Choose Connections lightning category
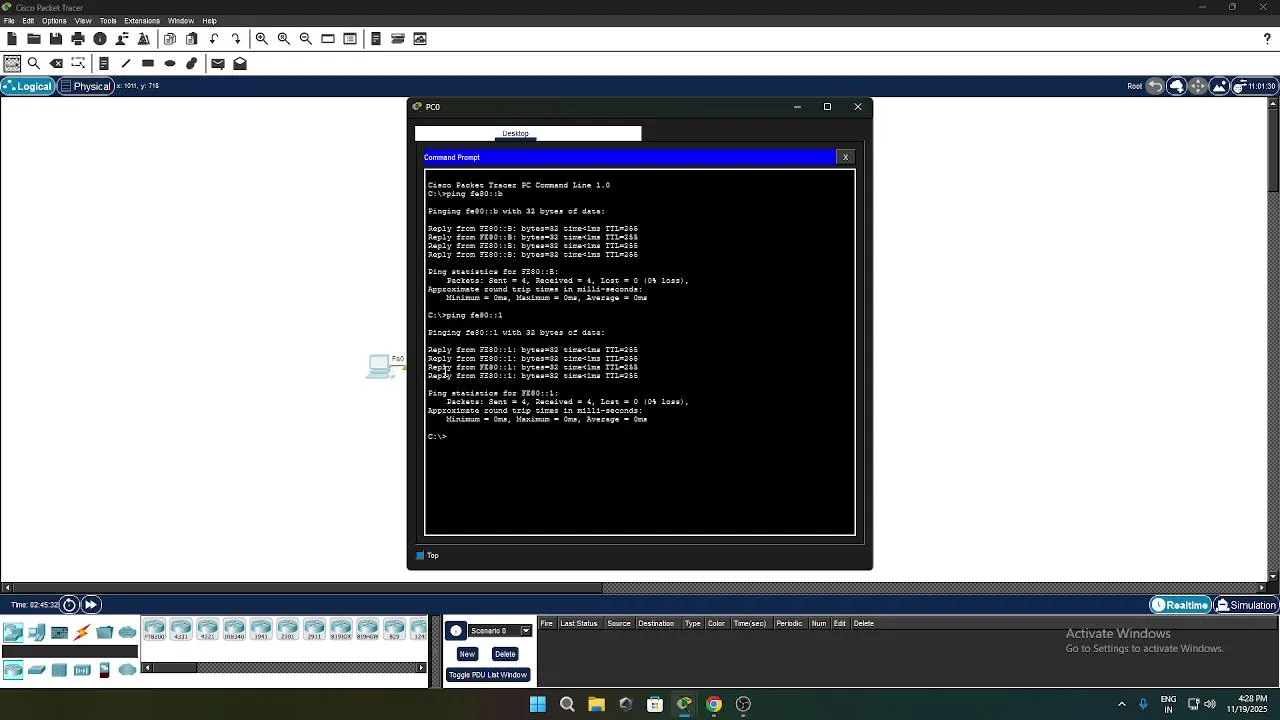Image resolution: width=1280 pixels, height=720 pixels. [82, 632]
